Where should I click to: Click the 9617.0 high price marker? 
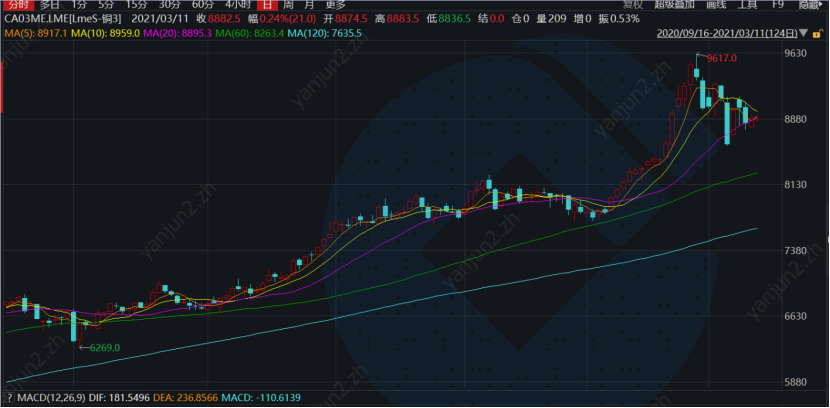click(x=721, y=58)
